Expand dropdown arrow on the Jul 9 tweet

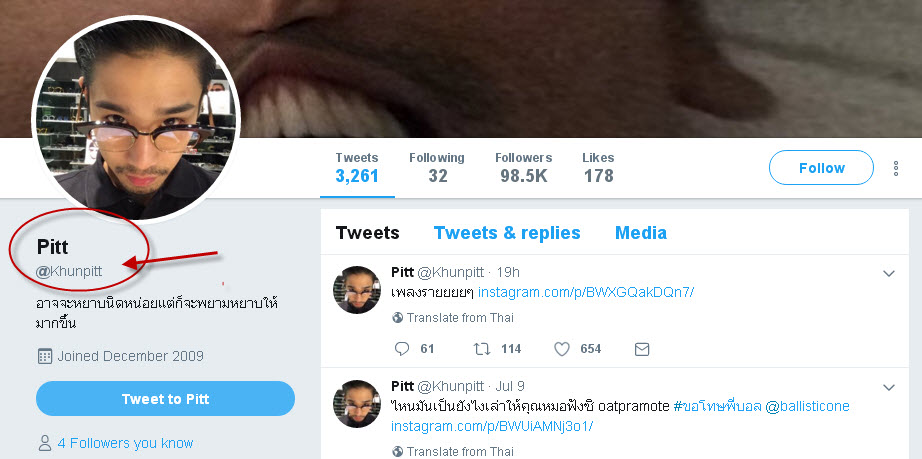(x=889, y=387)
